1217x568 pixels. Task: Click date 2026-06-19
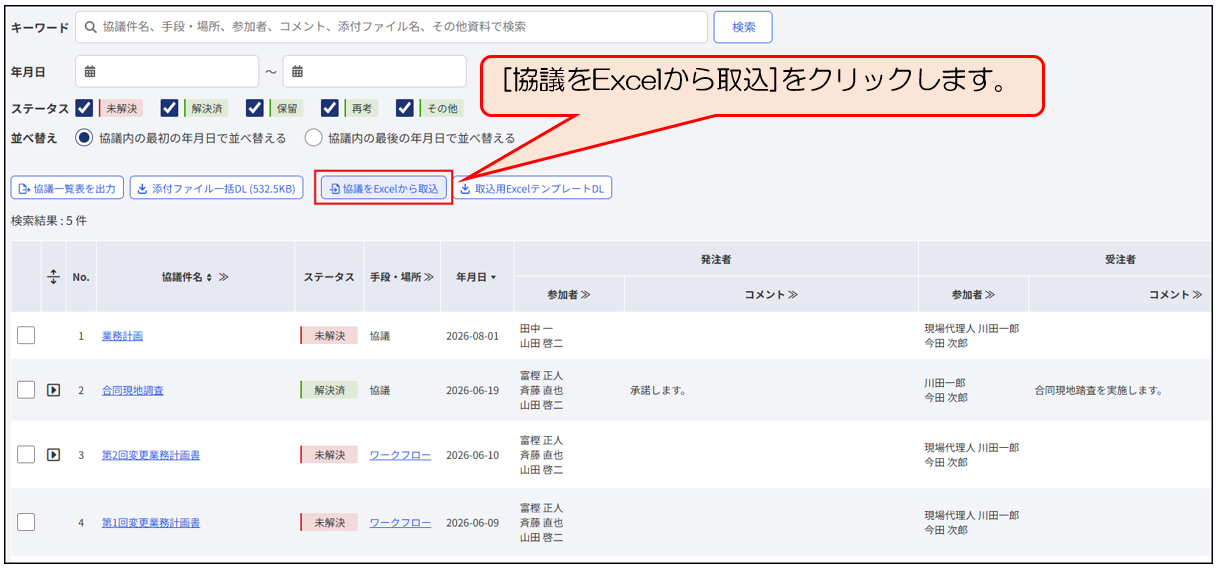tap(472, 390)
